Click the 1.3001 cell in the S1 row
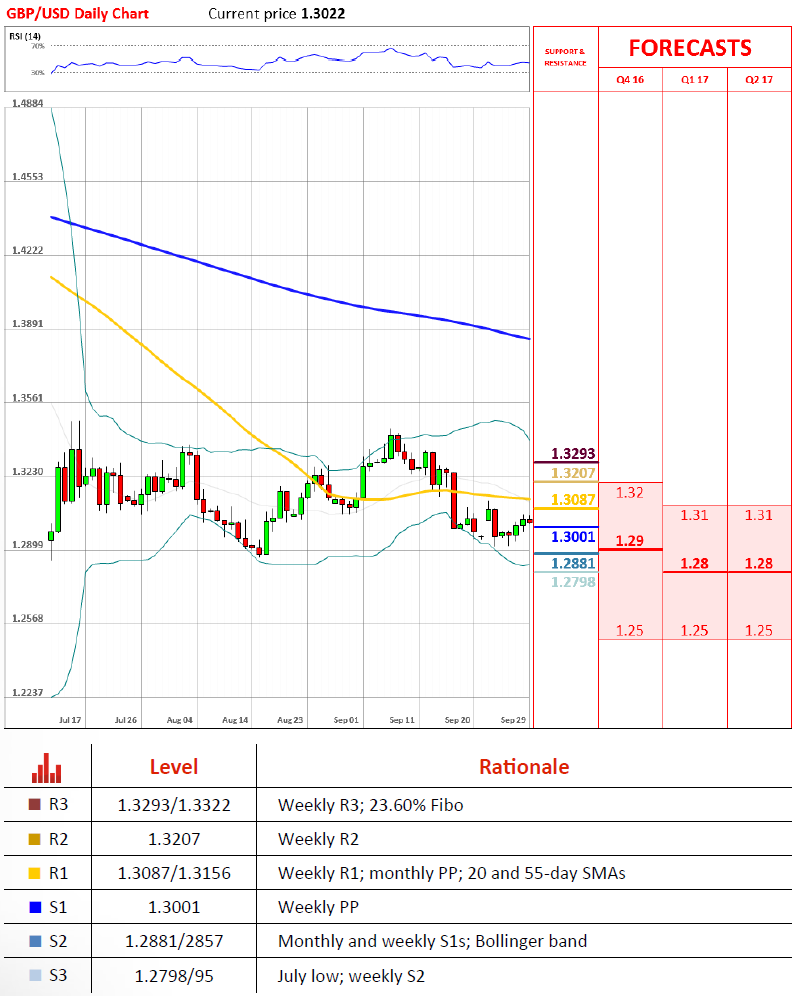 [x=174, y=907]
